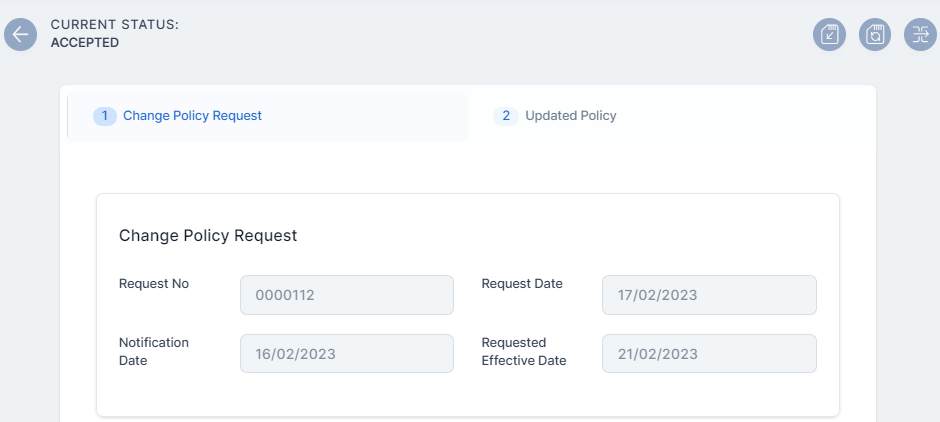Click the step 2 number badge
940x422 pixels.
point(506,116)
